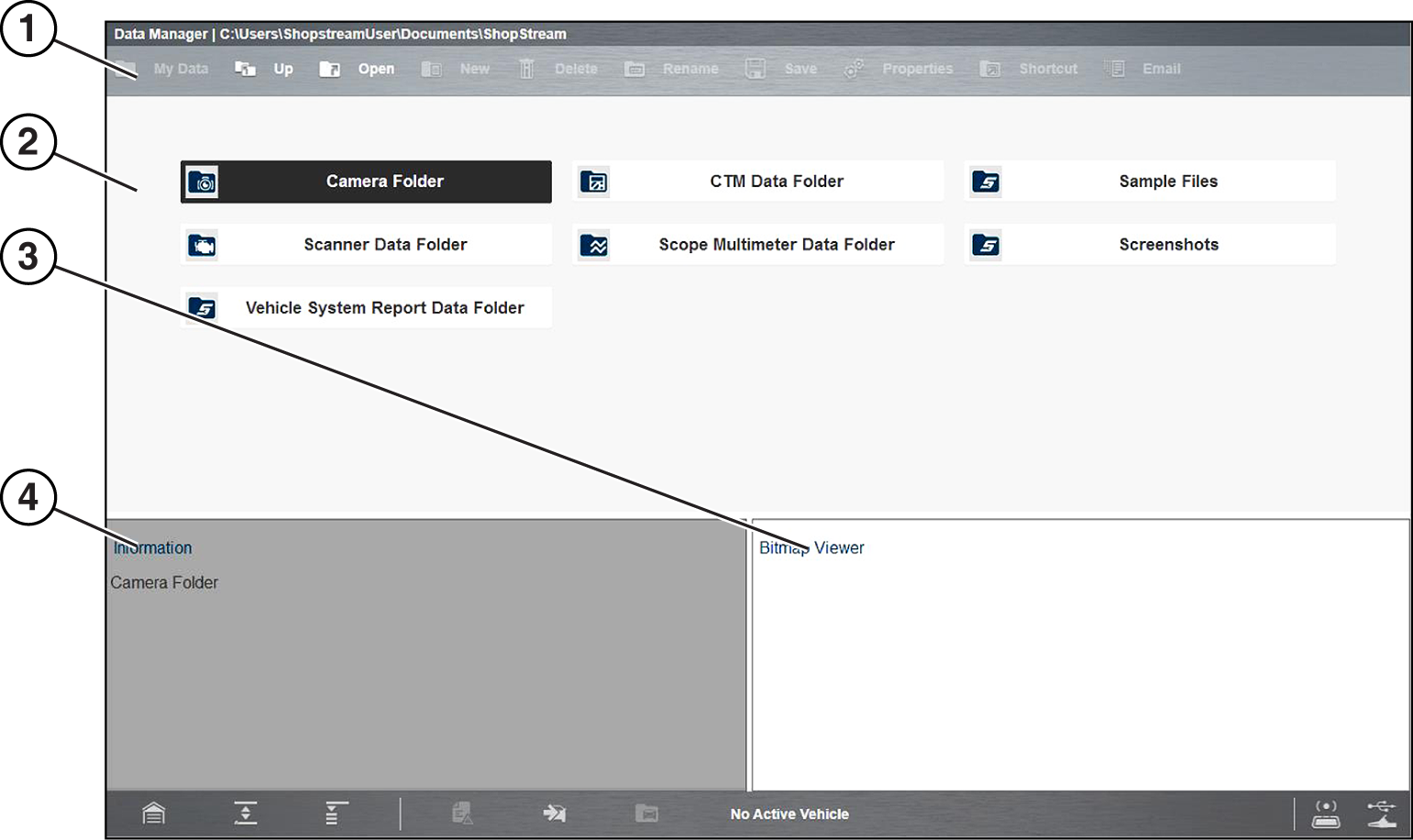Click My Data in the toolbar
Viewport: 1413px width, 840px height.
pyautogui.click(x=165, y=69)
